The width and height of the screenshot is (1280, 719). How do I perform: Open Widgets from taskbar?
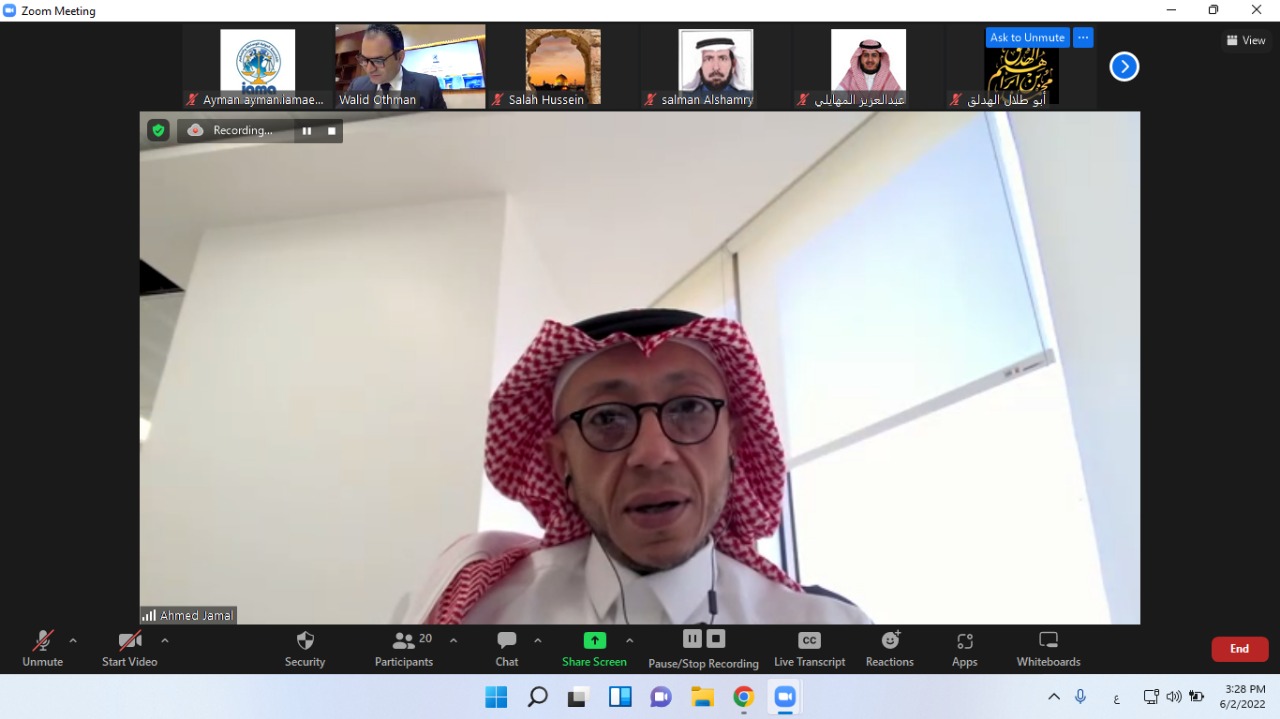[620, 697]
